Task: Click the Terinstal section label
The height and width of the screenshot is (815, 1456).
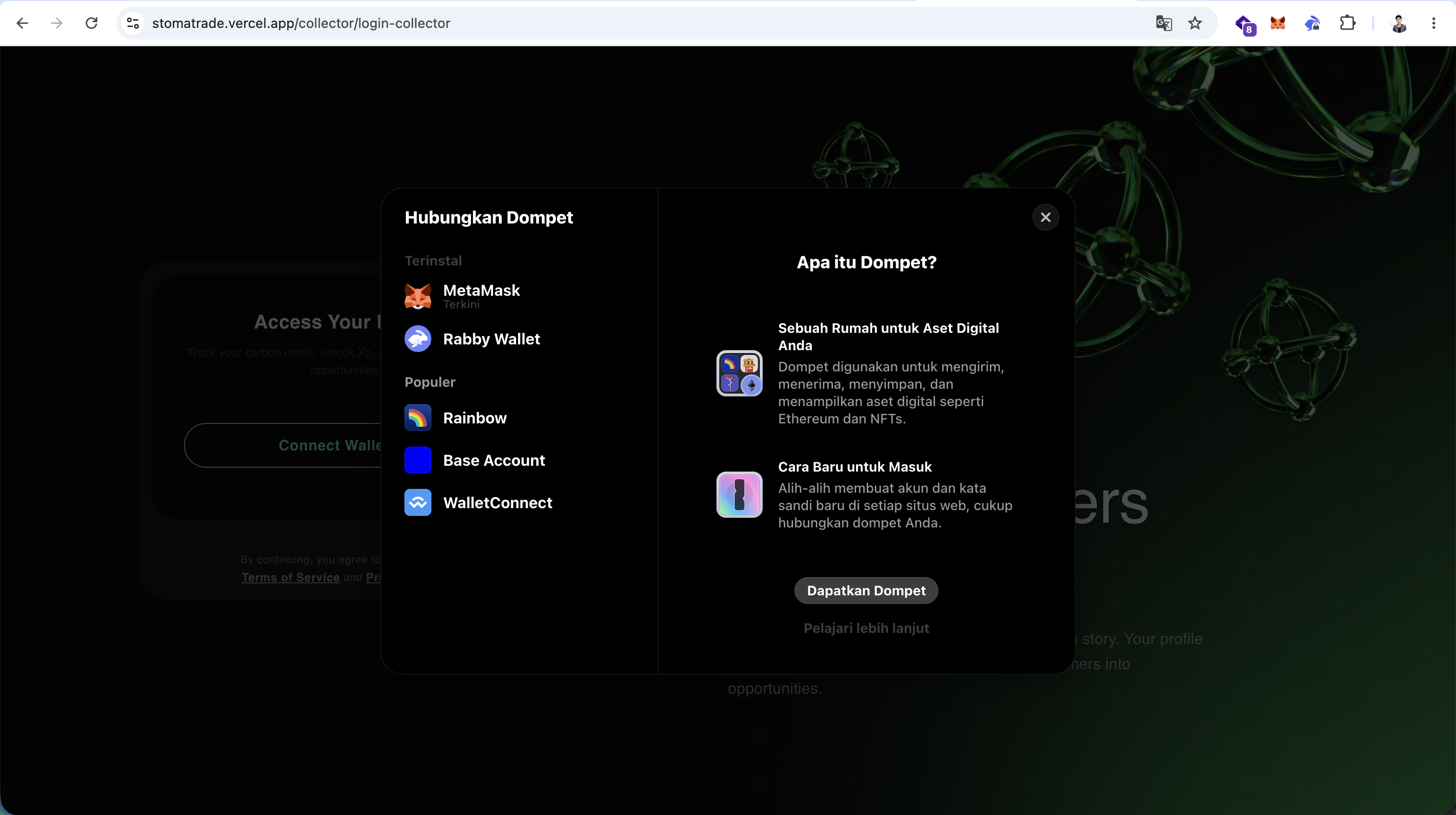Action: tap(433, 261)
